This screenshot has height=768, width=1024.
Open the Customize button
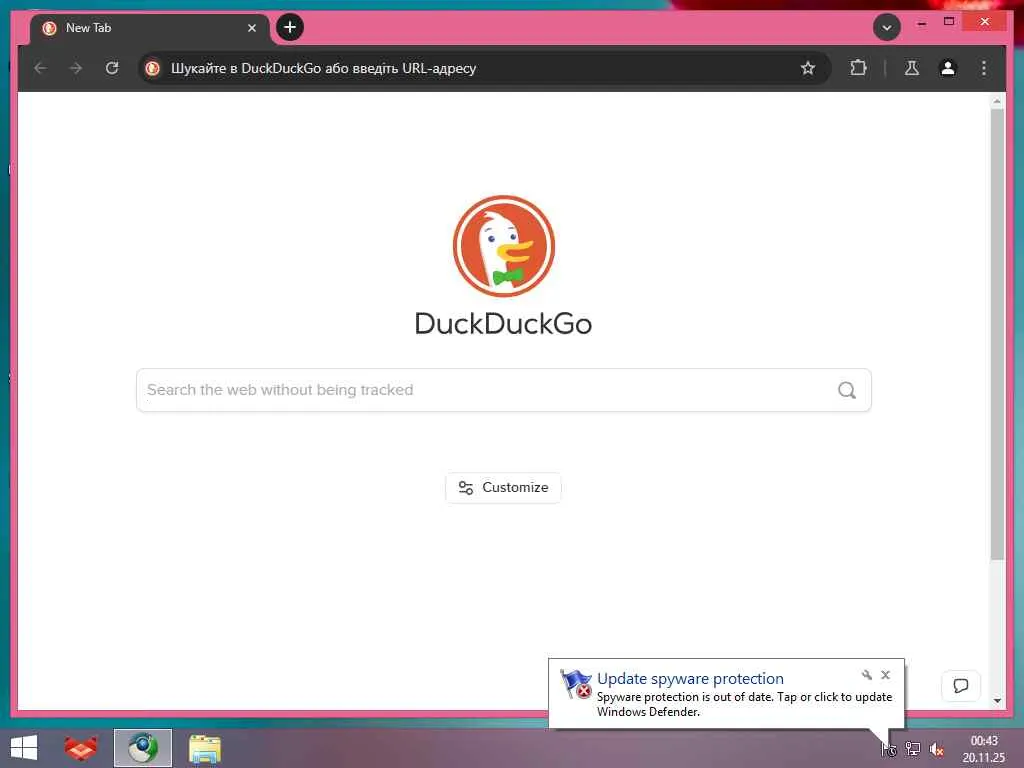504,488
